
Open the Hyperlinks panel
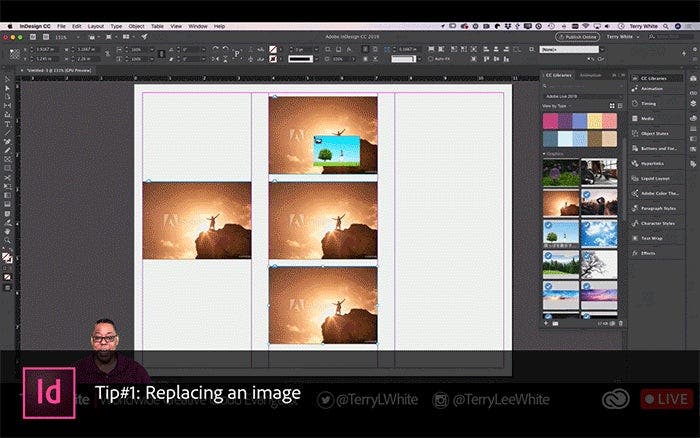point(653,162)
